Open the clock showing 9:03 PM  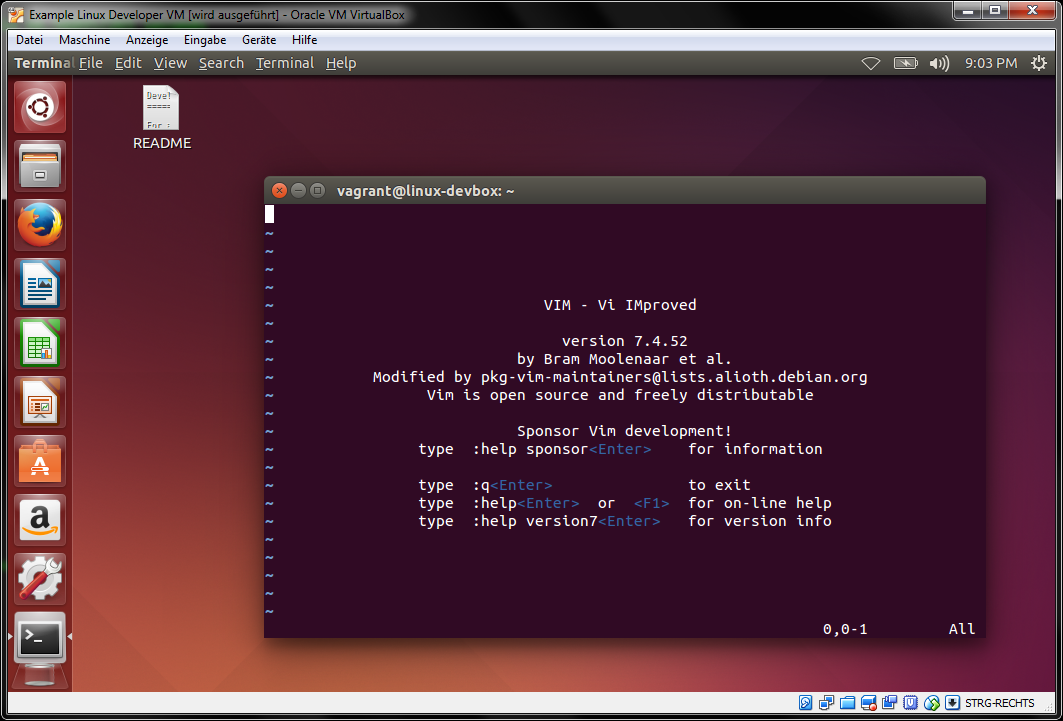click(991, 62)
